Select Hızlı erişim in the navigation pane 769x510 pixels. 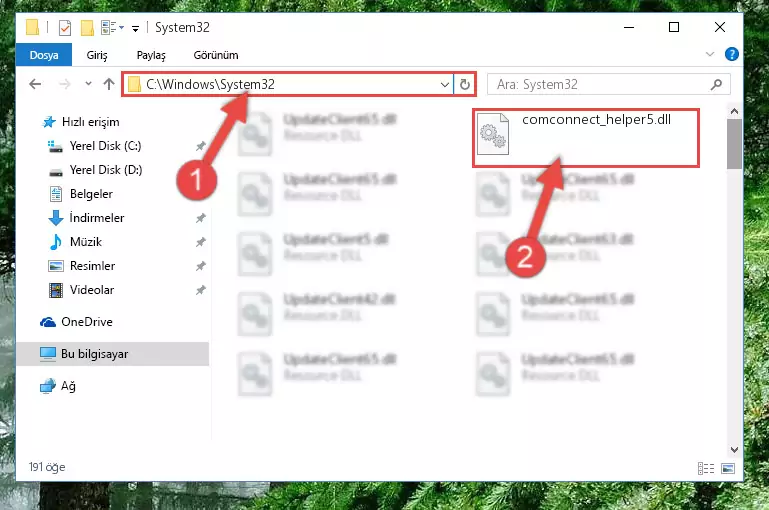(x=90, y=122)
